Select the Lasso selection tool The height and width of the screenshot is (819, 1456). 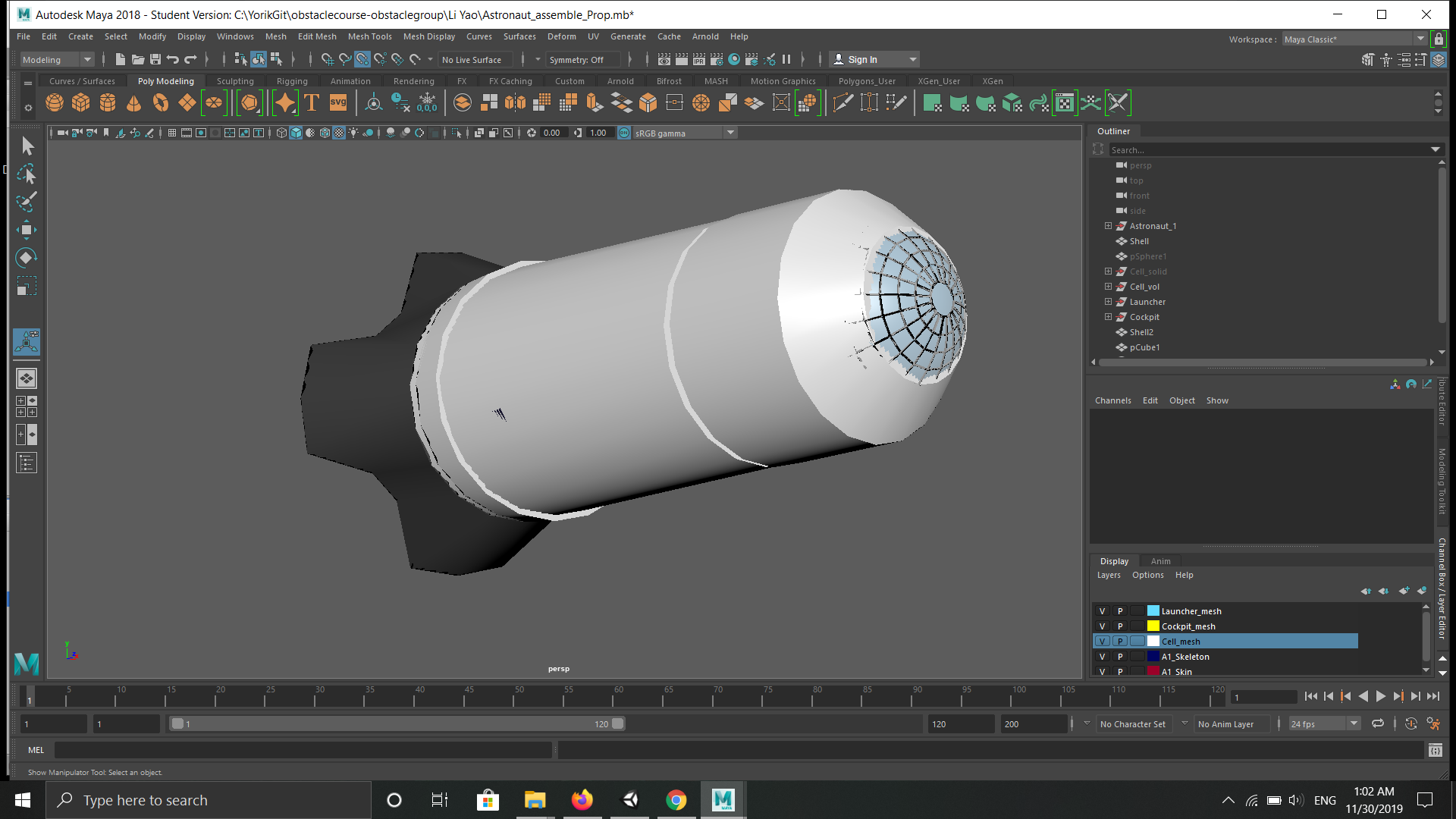[27, 174]
